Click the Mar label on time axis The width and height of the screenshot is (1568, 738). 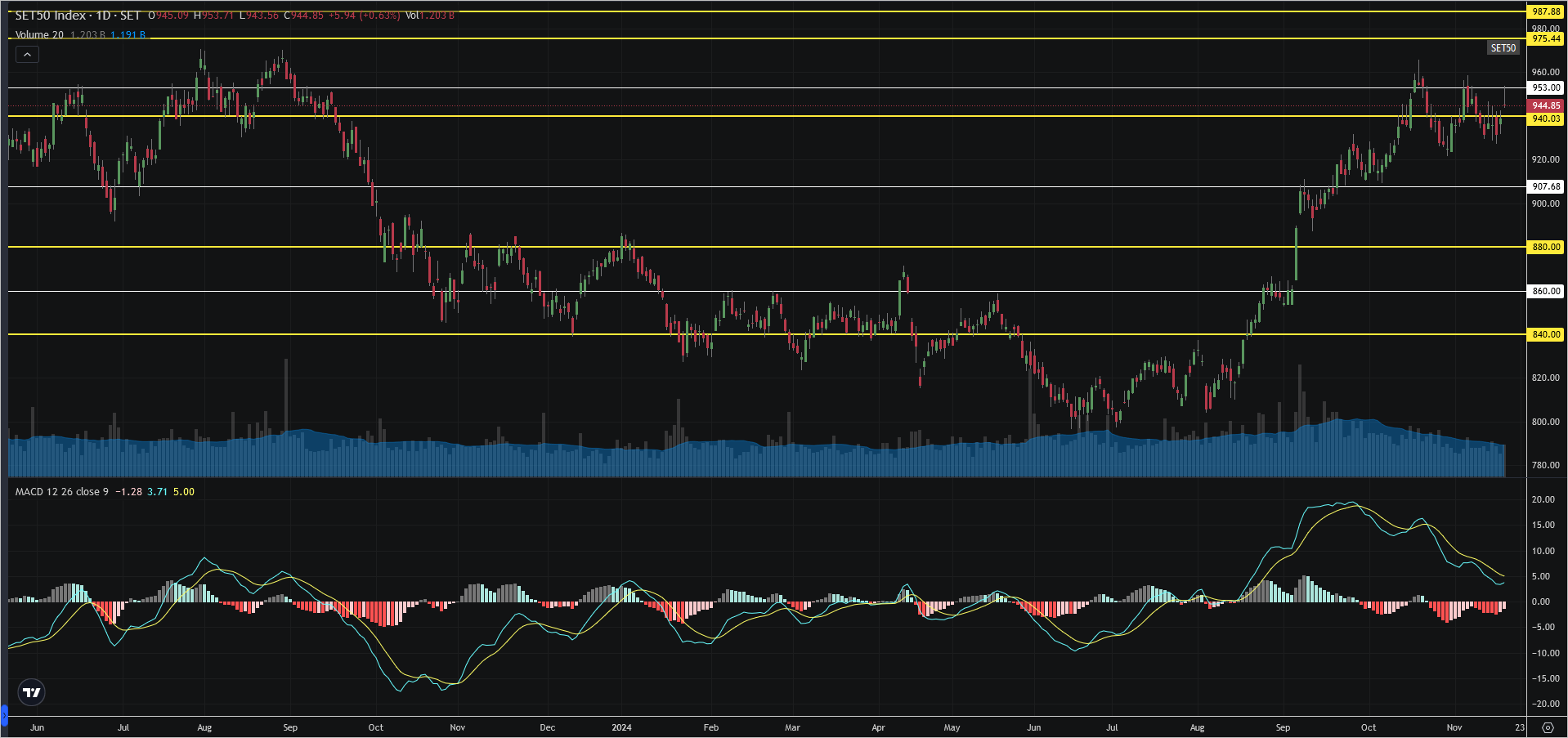792,727
